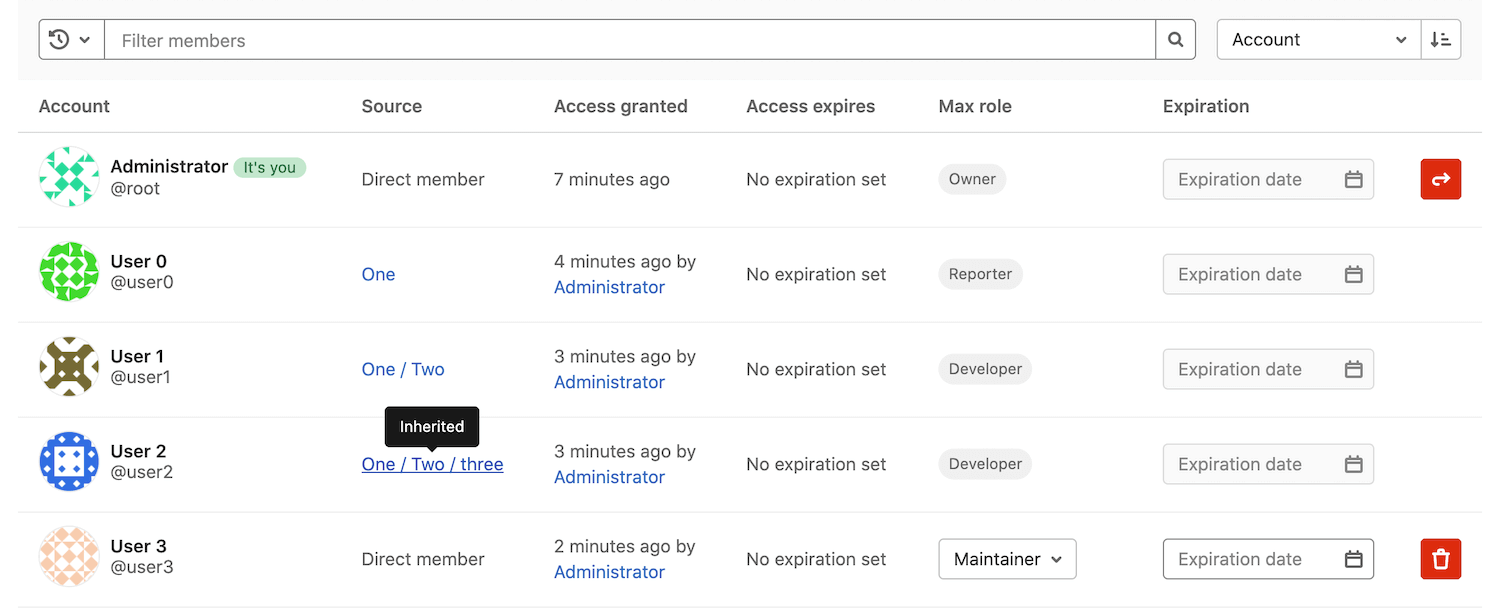This screenshot has height=609, width=1500.
Task: Expand the Maintainer role dropdown for User 3
Action: coord(1007,559)
